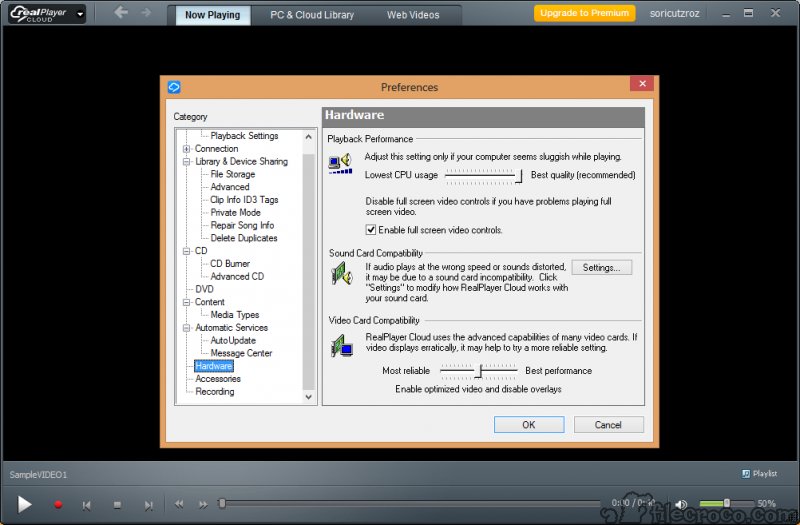Click the playback seek bar
Viewport: 800px width, 525px height.
tap(410, 504)
